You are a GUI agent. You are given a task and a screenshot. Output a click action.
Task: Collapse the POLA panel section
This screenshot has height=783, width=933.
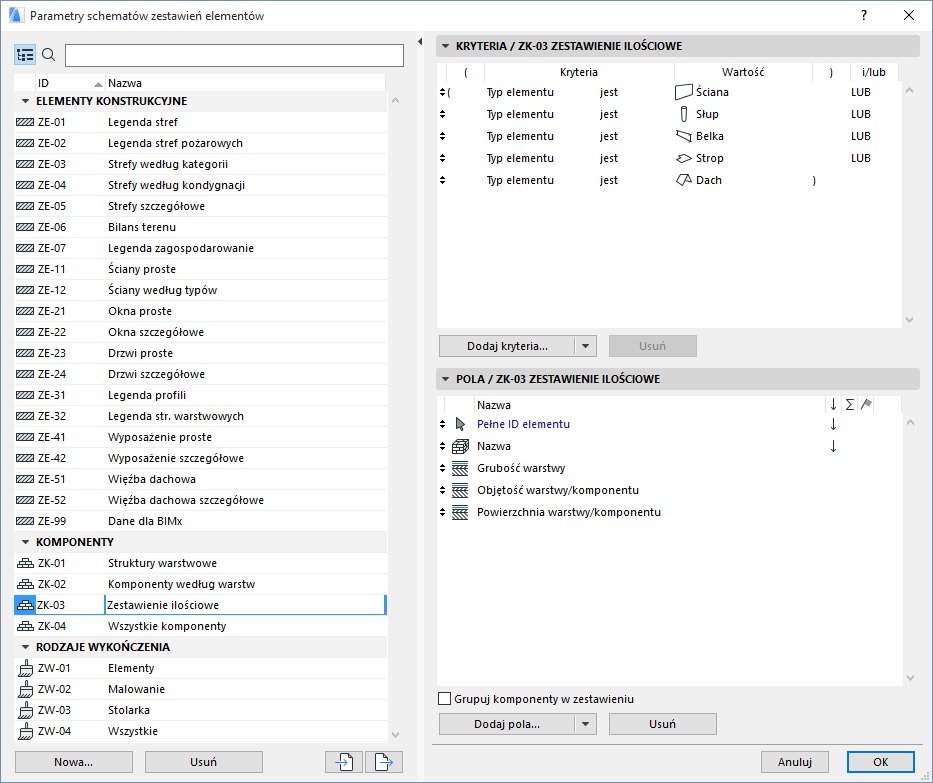(x=445, y=379)
